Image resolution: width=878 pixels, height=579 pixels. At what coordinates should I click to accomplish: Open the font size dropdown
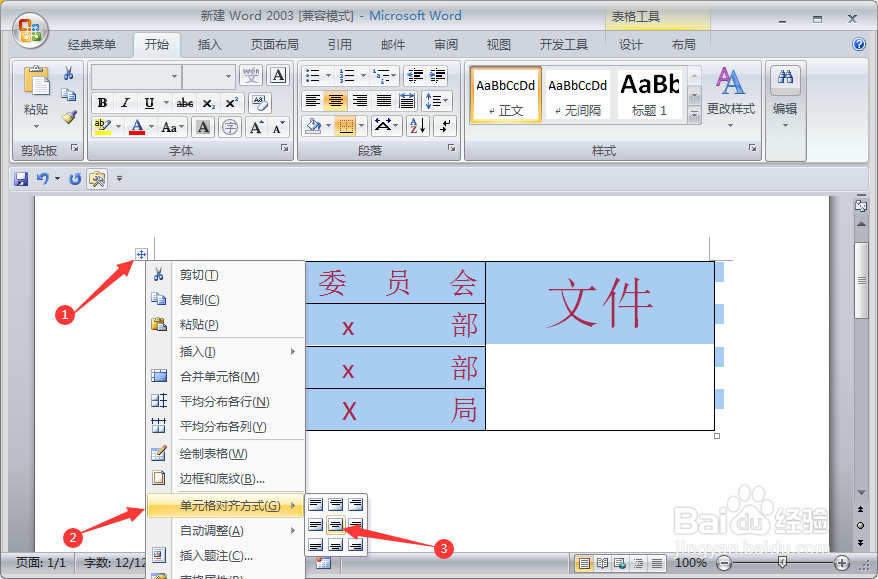tap(228, 76)
